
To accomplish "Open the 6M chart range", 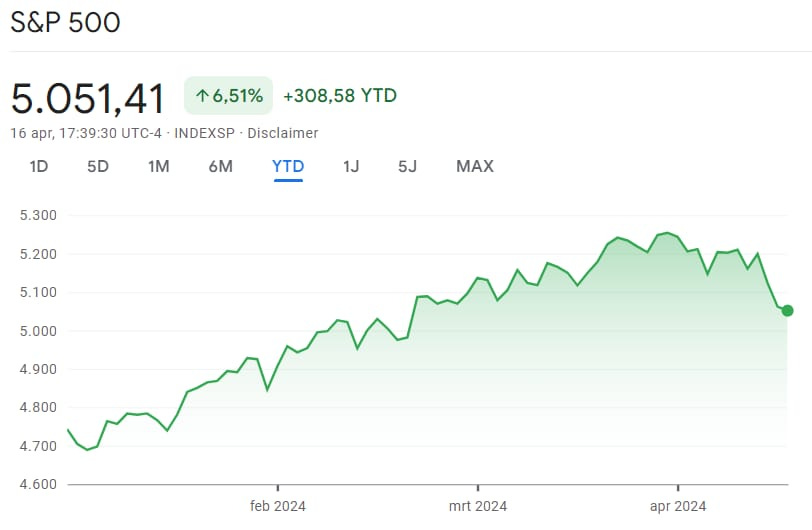I will 221,166.
